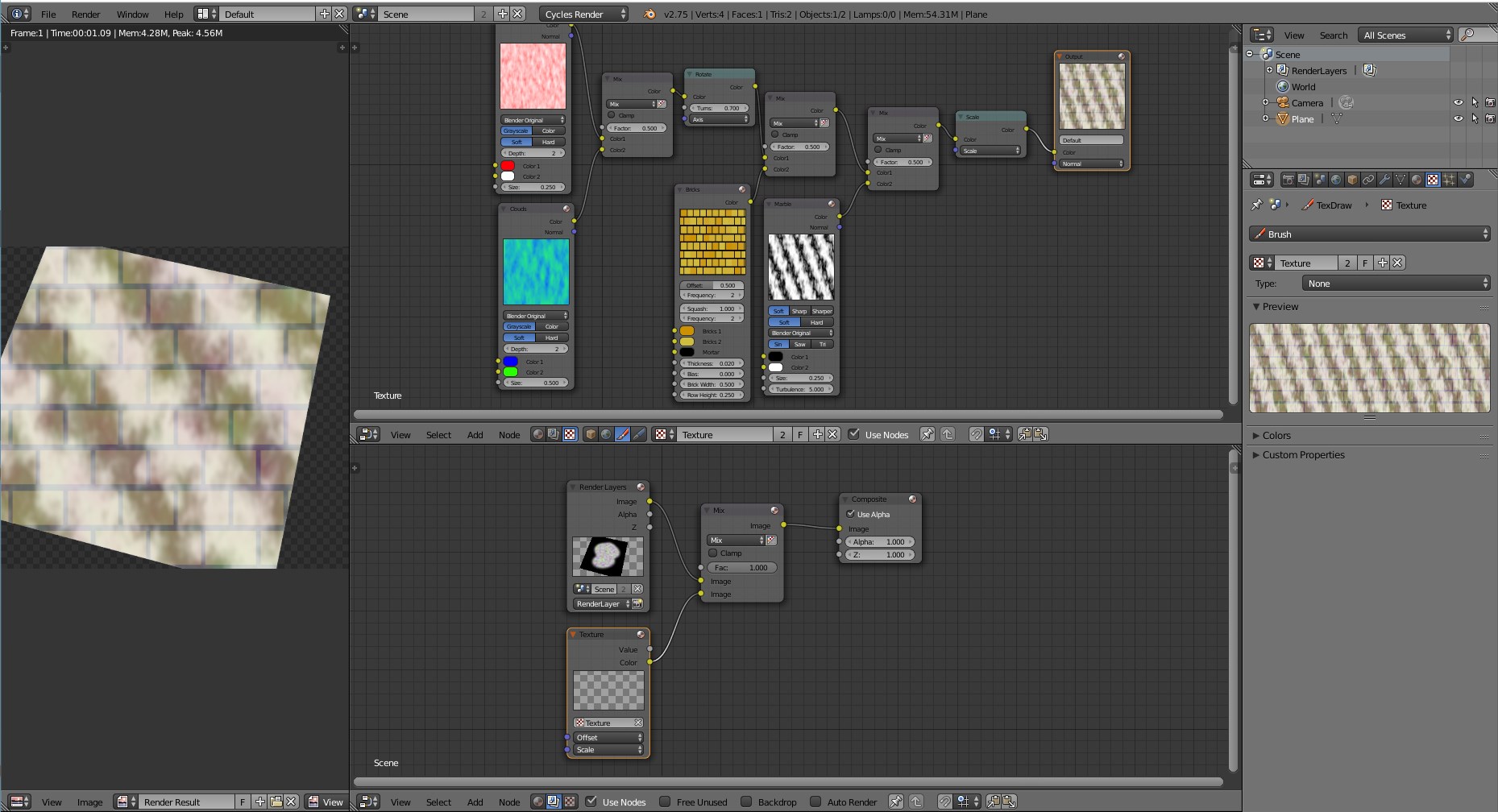Open the Modifiers properties tab (wrench icon)

click(x=1384, y=180)
